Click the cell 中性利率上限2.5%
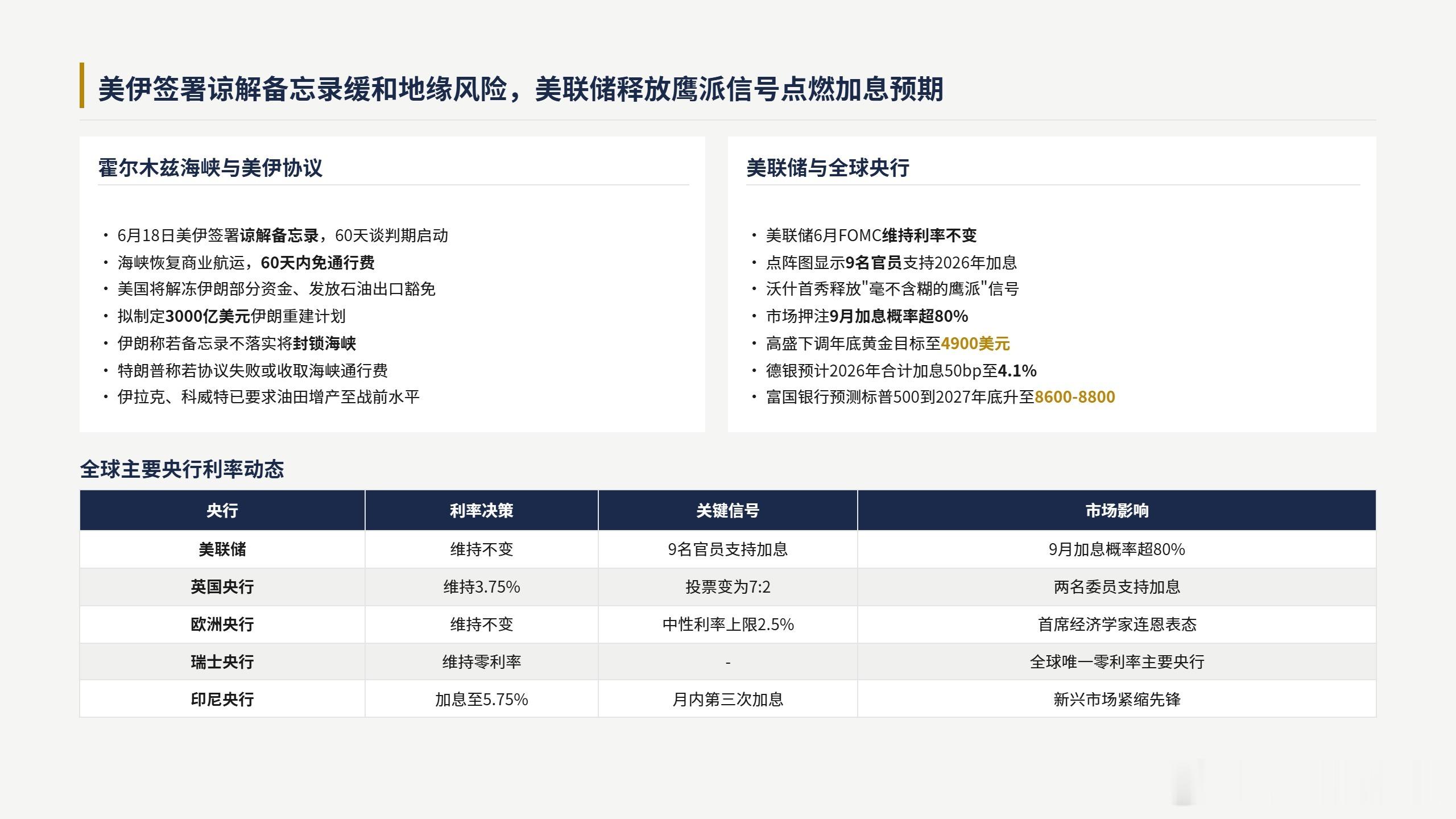1456x819 pixels. click(728, 624)
